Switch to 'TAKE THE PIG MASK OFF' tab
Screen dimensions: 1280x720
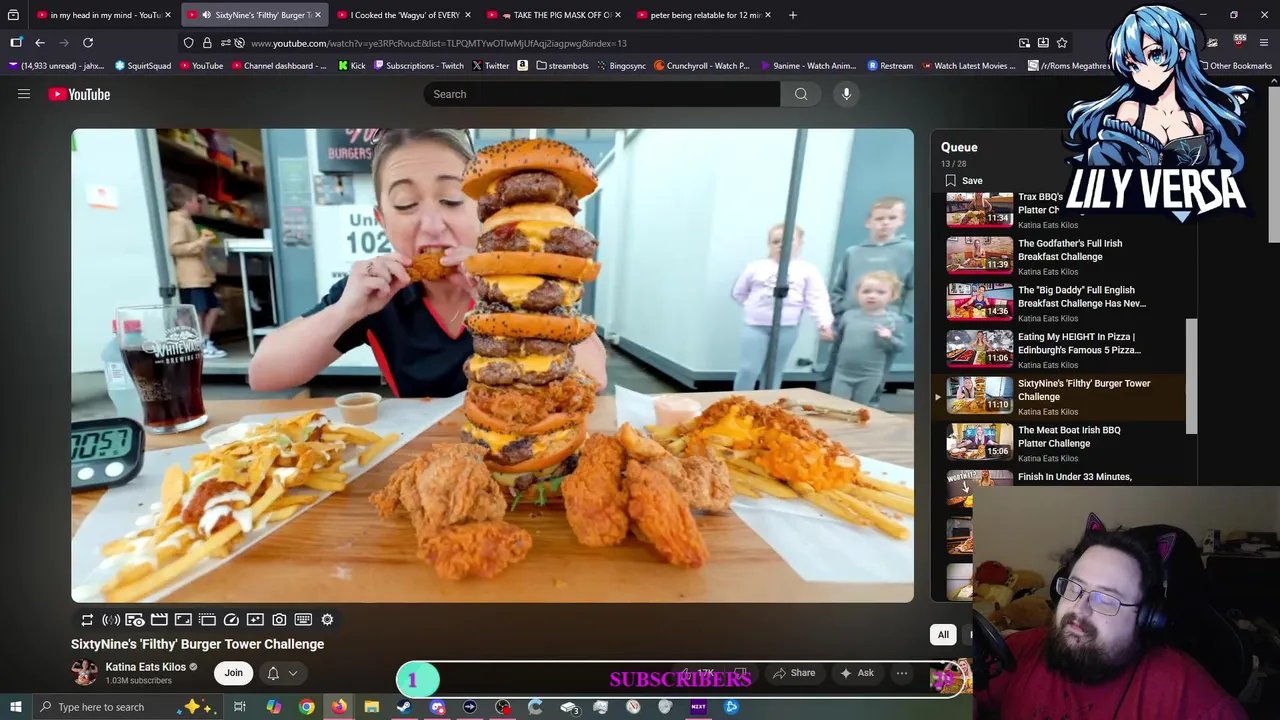[554, 15]
